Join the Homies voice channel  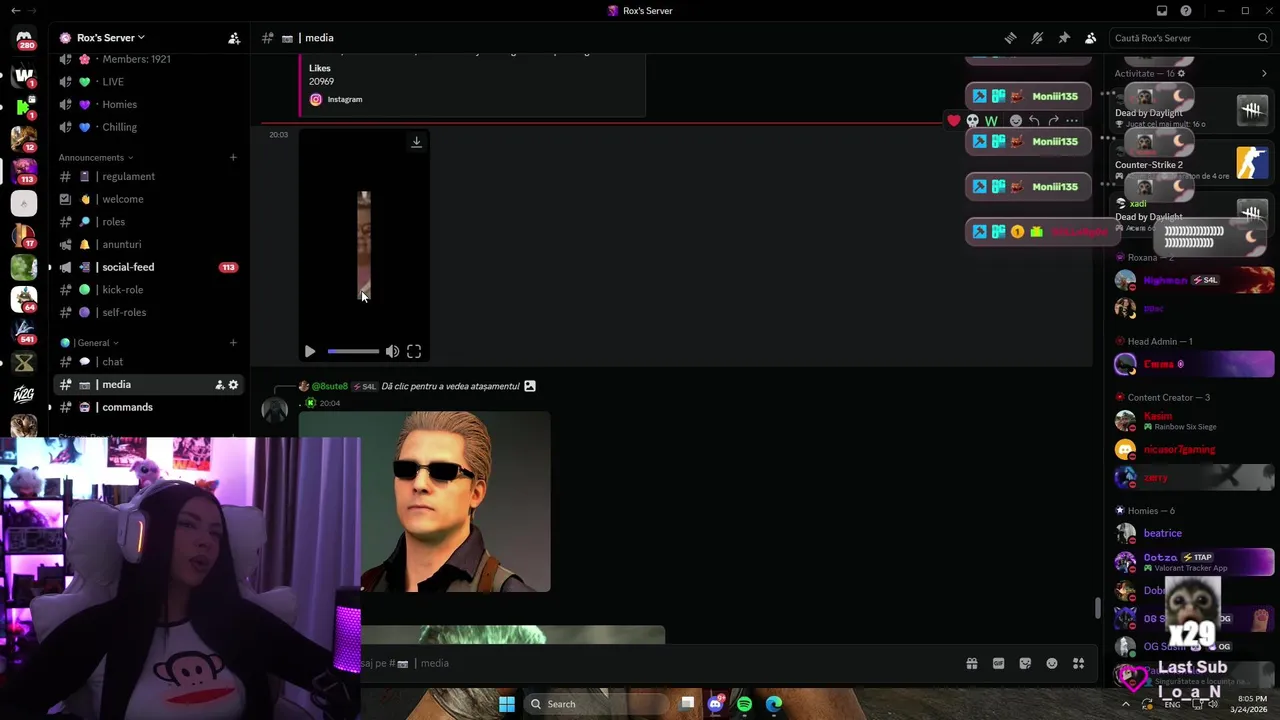[148, 104]
